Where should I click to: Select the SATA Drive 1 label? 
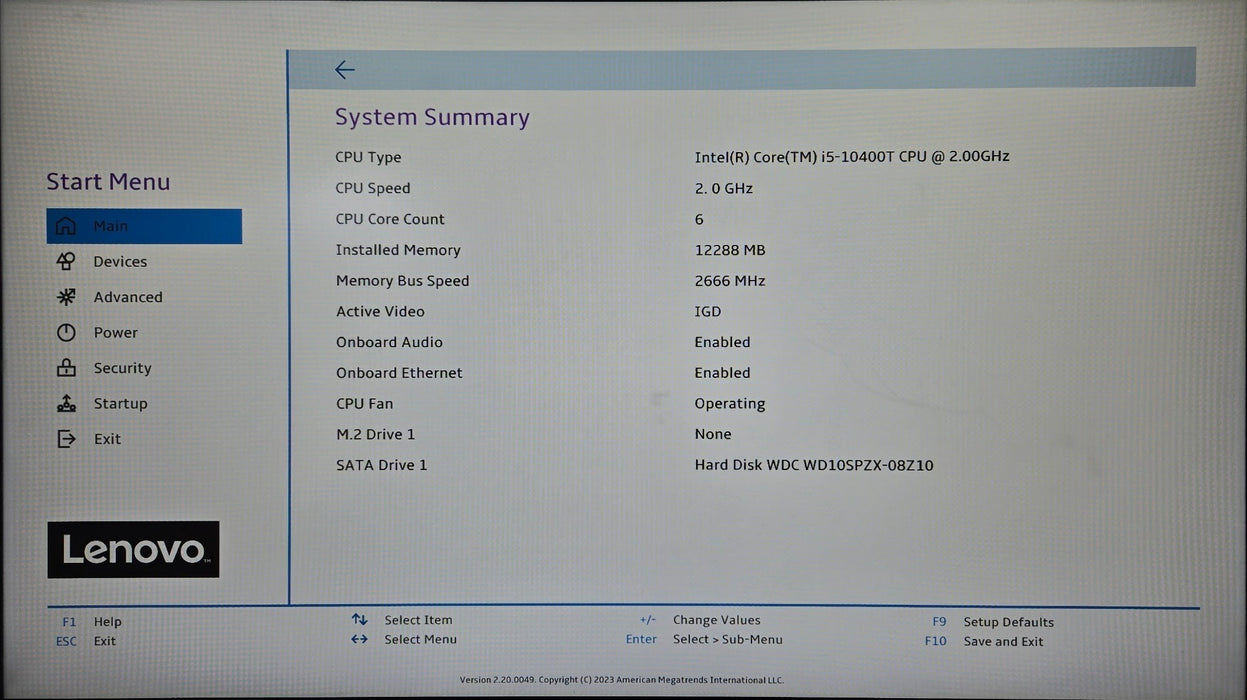tap(381, 465)
